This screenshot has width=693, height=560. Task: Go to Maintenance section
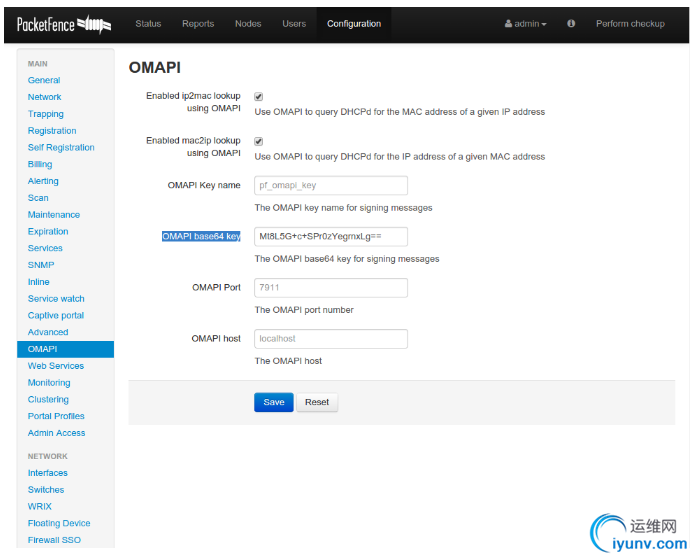[53, 215]
